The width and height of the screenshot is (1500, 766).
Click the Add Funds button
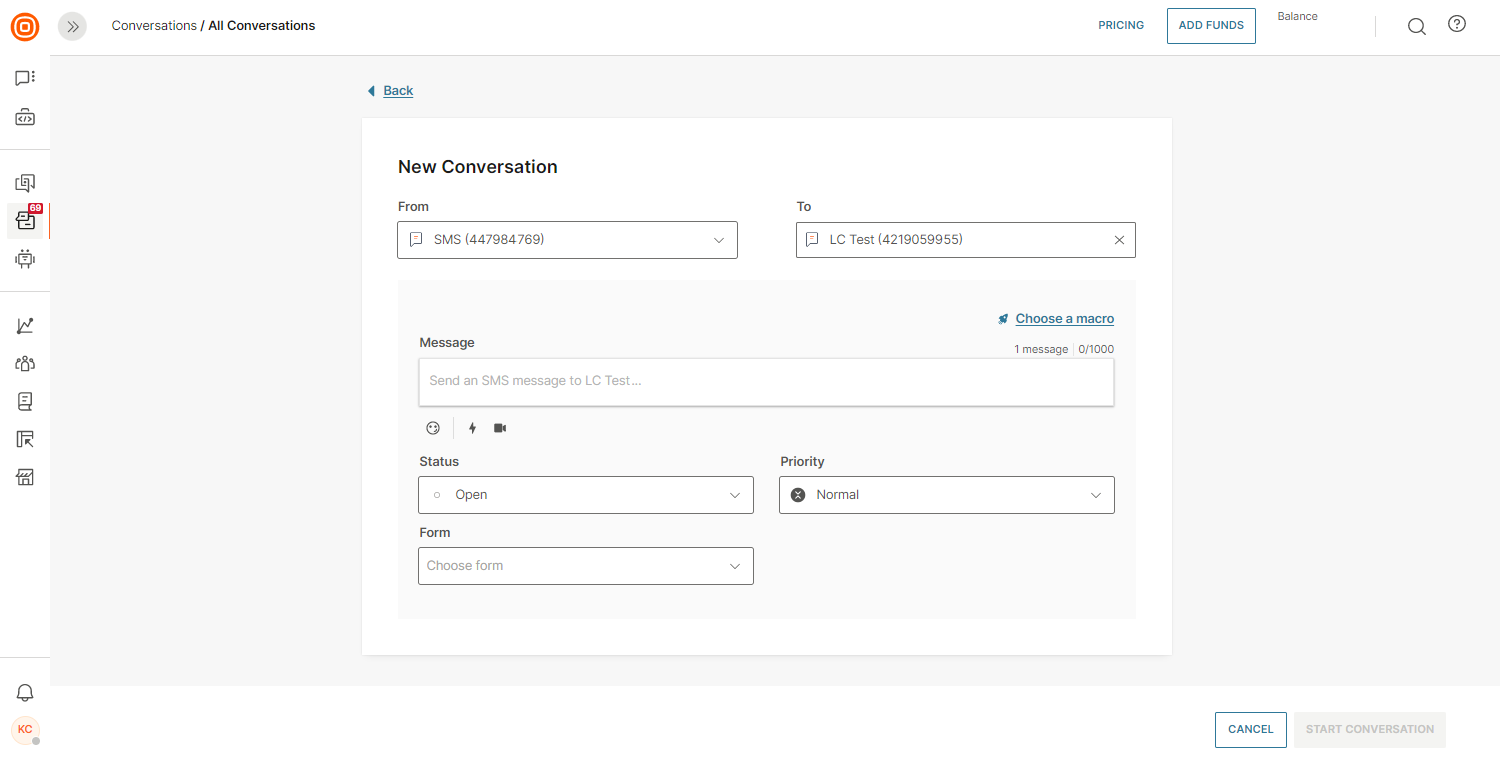(1211, 26)
